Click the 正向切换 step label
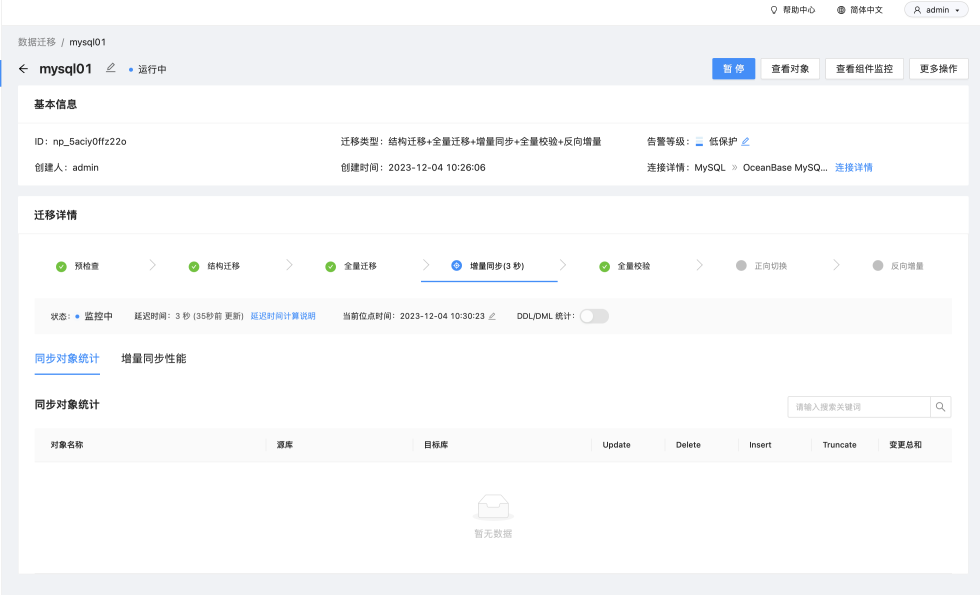Viewport: 980px width, 595px height. point(771,266)
